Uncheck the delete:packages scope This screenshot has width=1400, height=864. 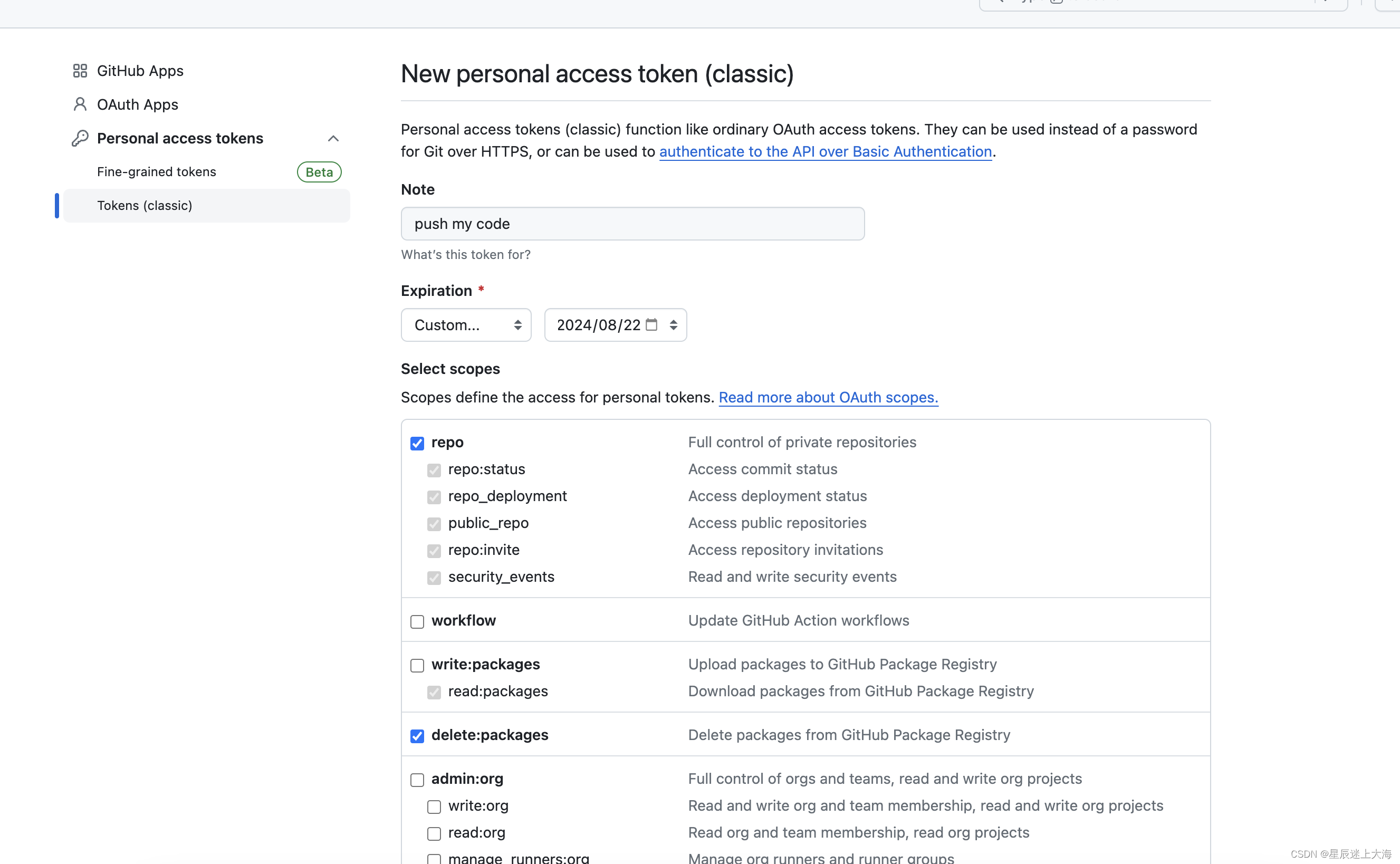417,736
